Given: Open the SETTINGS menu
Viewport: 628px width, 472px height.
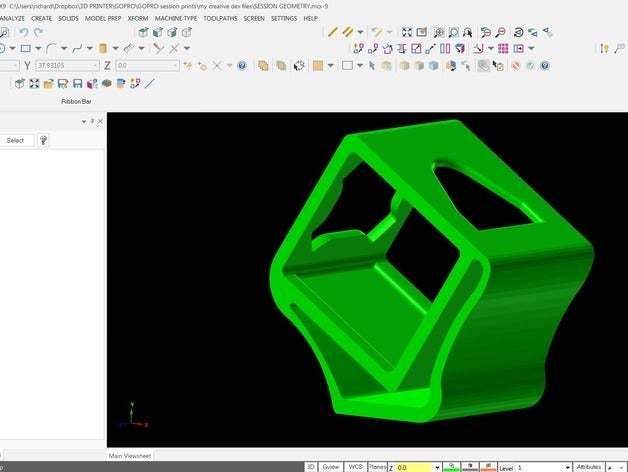Looking at the screenshot, I should (x=284, y=18).
